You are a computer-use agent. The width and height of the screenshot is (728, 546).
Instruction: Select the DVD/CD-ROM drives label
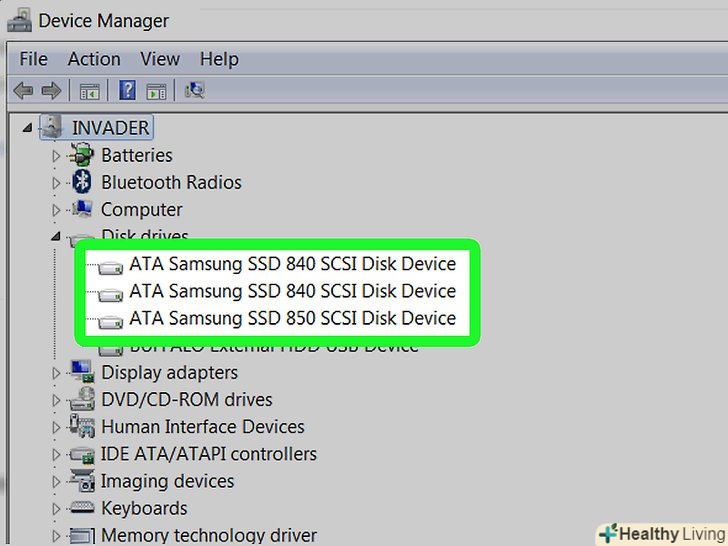coord(187,399)
